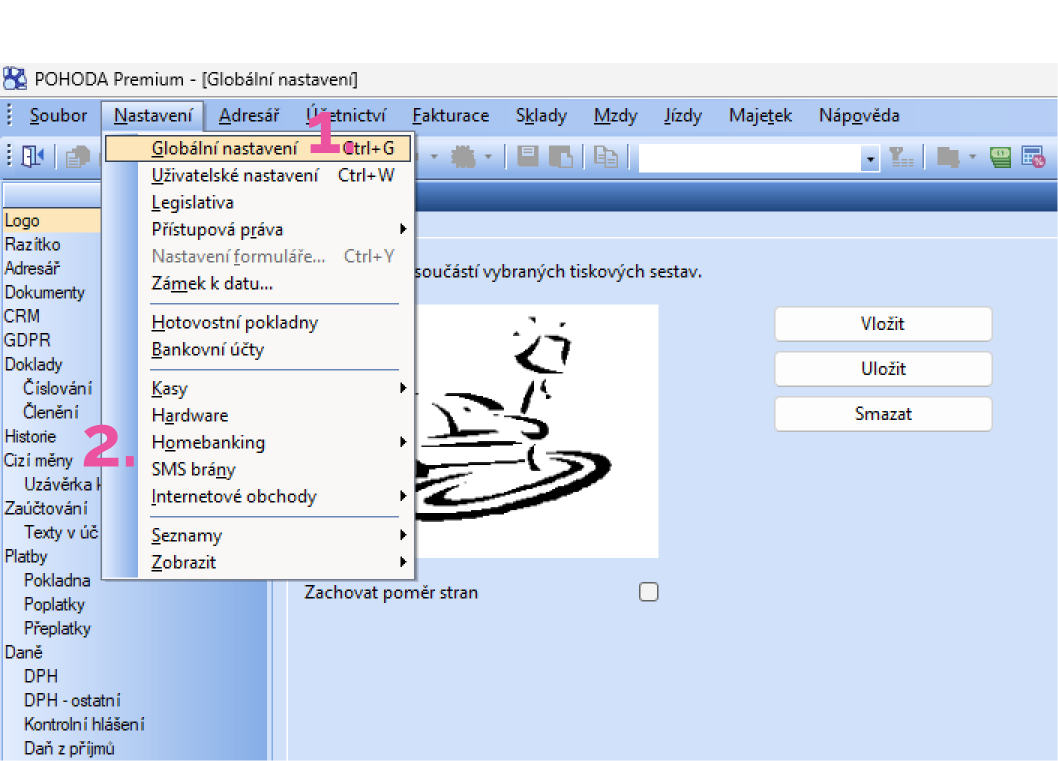Expand the Homebanking submenu
Viewport: 1058px width, 761px height.
pos(403,442)
